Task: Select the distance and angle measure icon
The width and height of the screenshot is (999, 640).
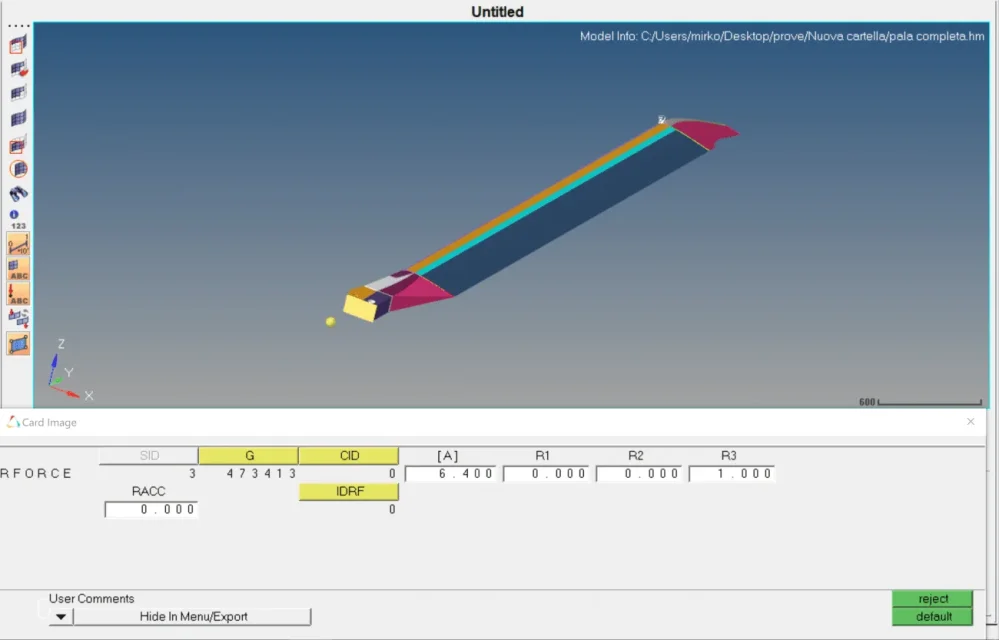Action: coord(18,244)
